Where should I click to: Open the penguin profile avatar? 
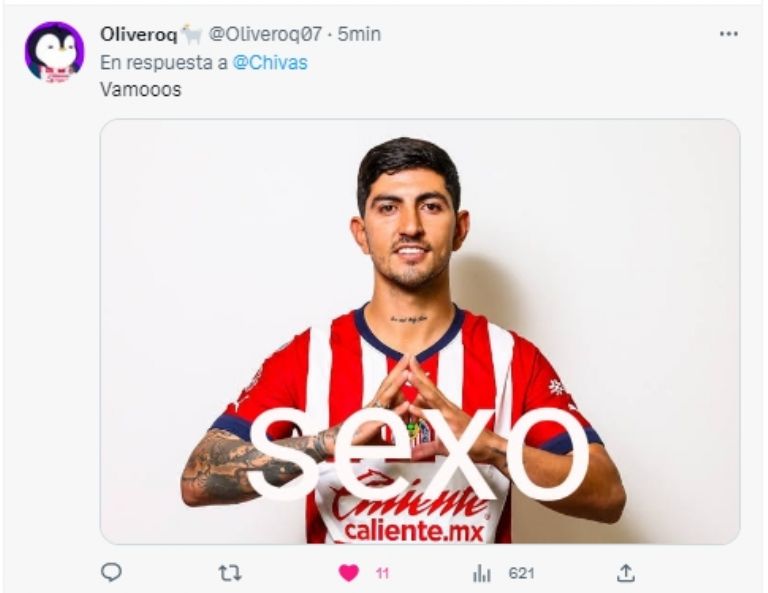[x=54, y=52]
